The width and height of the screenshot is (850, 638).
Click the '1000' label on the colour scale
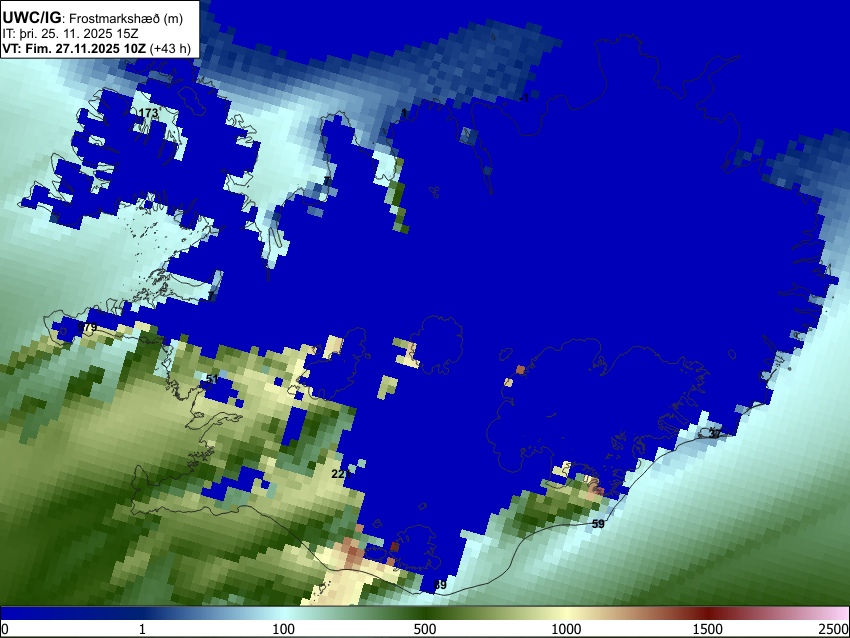point(566,629)
